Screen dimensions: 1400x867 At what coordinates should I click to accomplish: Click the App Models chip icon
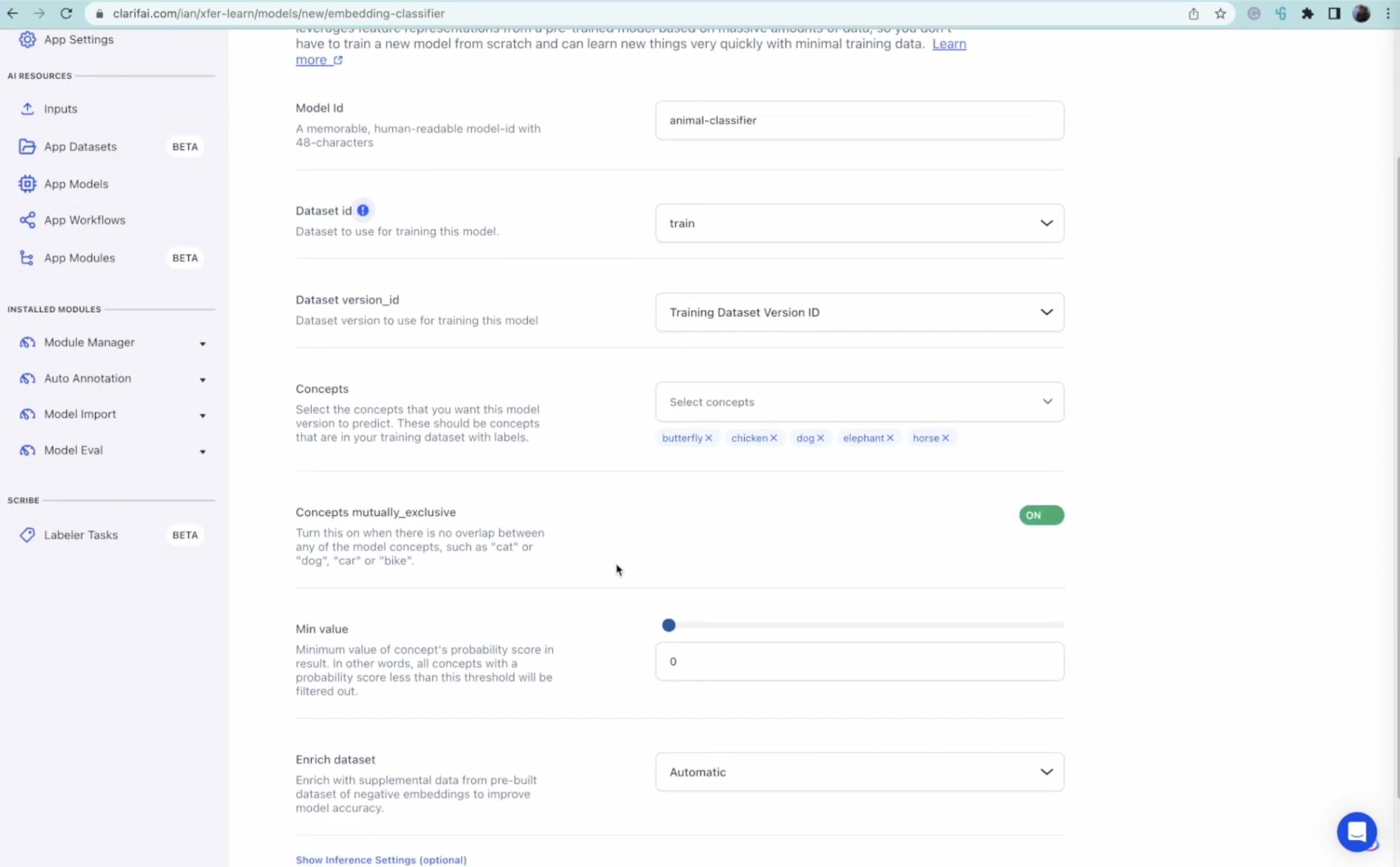(27, 184)
